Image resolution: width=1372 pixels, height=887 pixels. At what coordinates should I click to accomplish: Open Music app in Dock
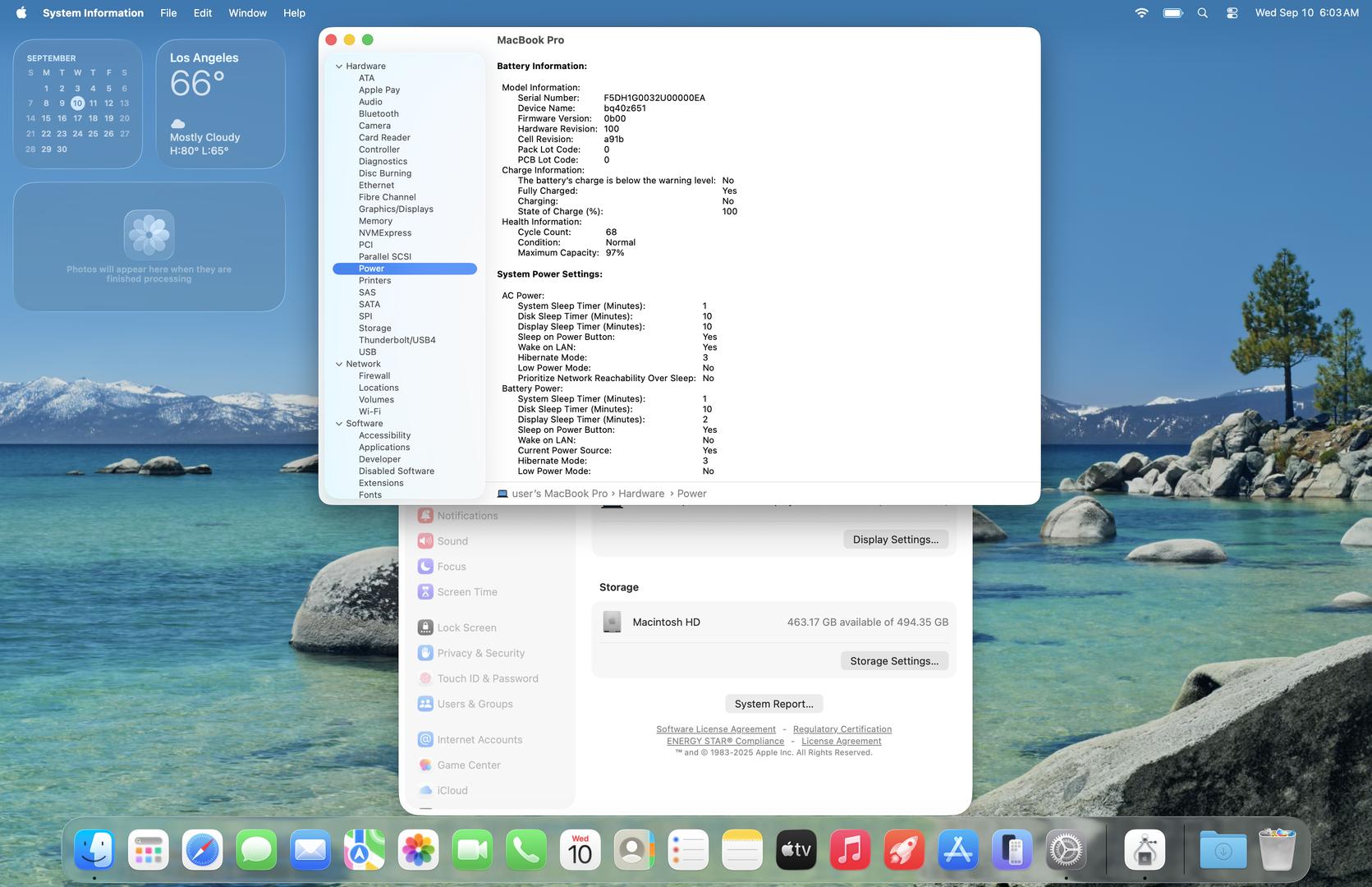point(851,850)
